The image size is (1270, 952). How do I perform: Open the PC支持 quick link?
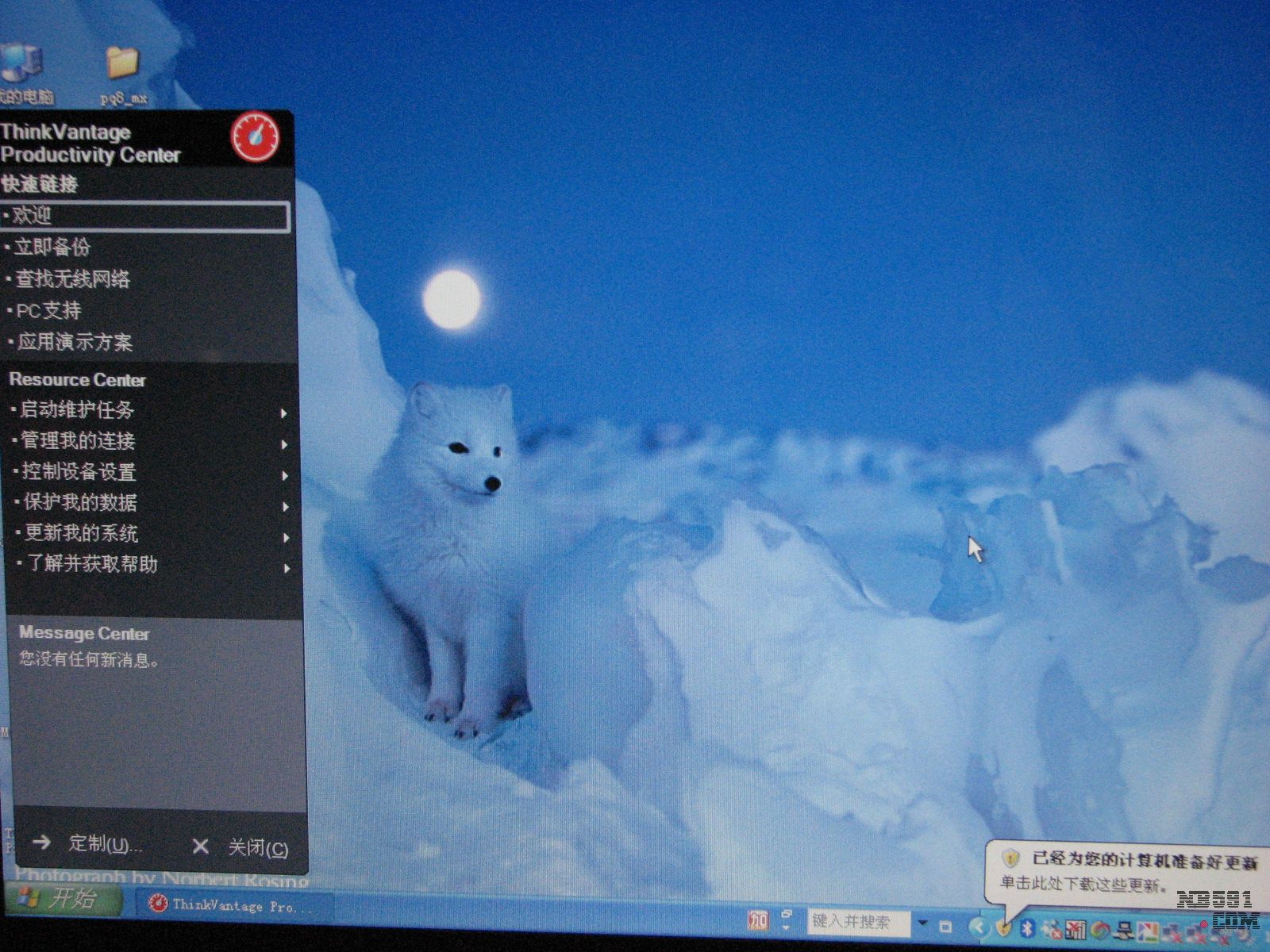pos(49,311)
